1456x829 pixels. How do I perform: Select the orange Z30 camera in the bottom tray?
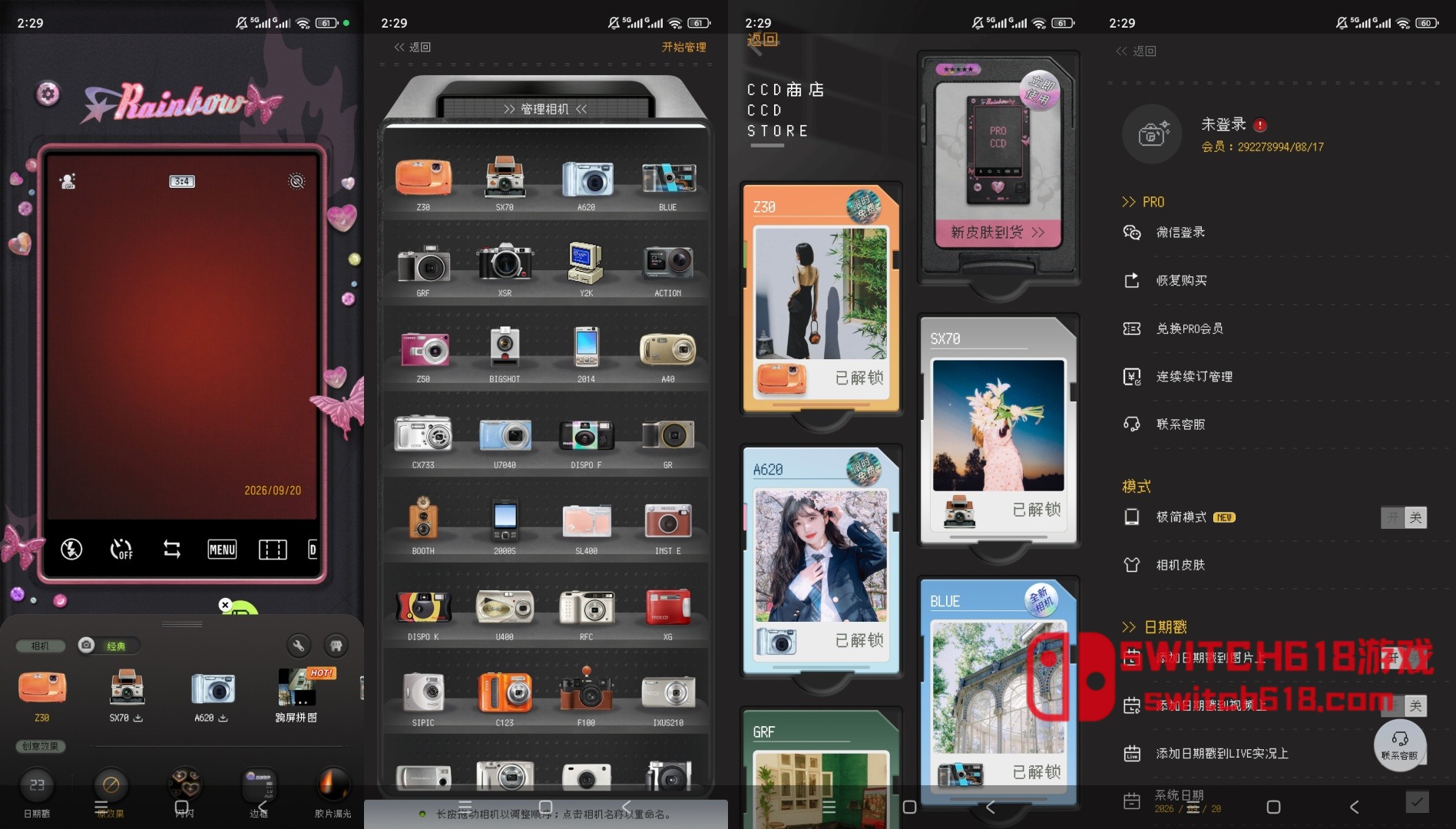(42, 695)
